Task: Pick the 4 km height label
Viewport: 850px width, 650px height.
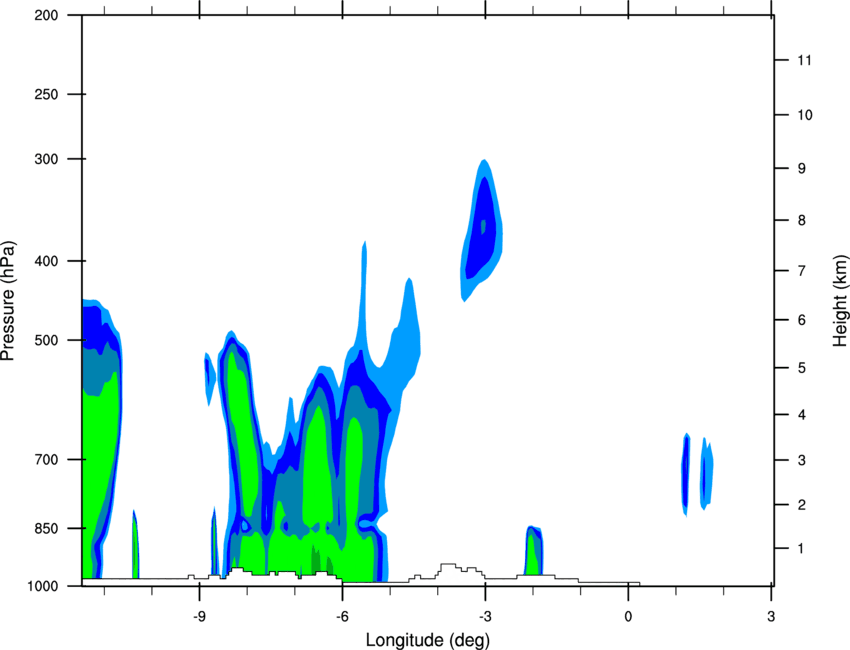Action: [x=802, y=415]
